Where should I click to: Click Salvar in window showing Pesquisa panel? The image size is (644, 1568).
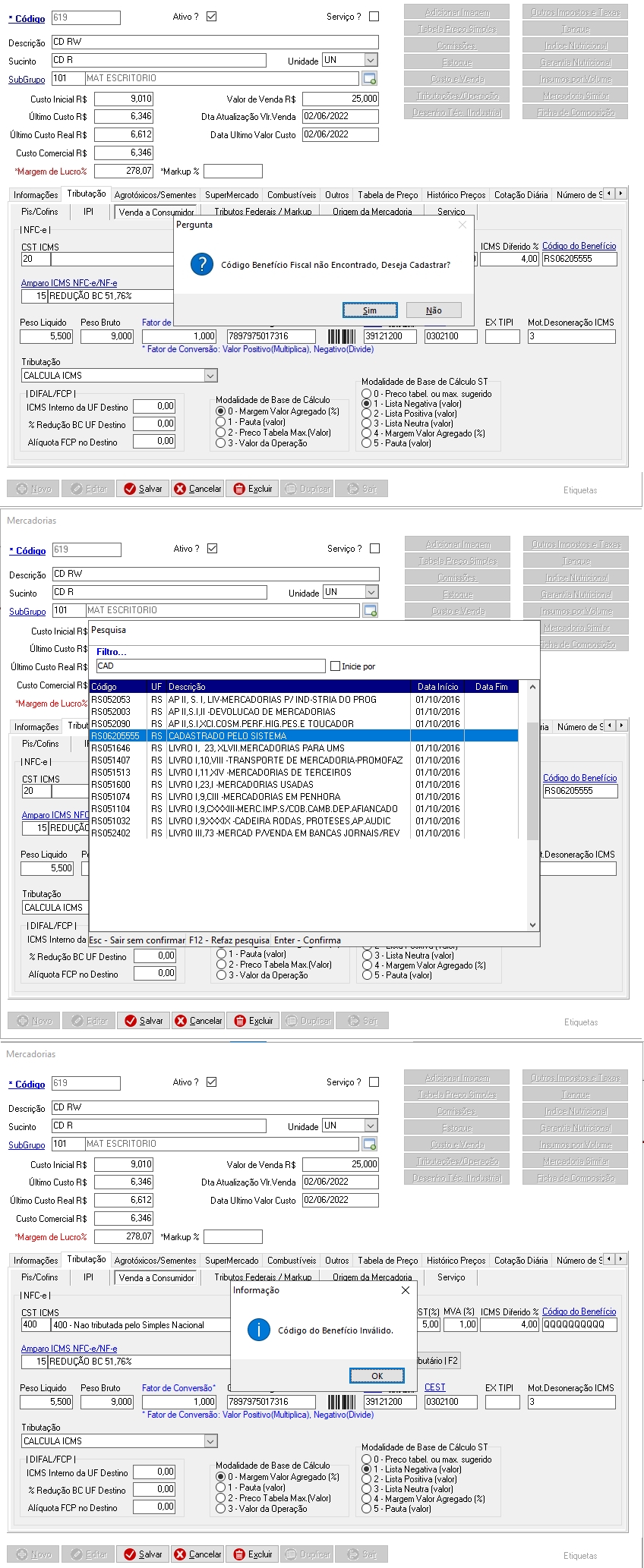(x=144, y=1021)
